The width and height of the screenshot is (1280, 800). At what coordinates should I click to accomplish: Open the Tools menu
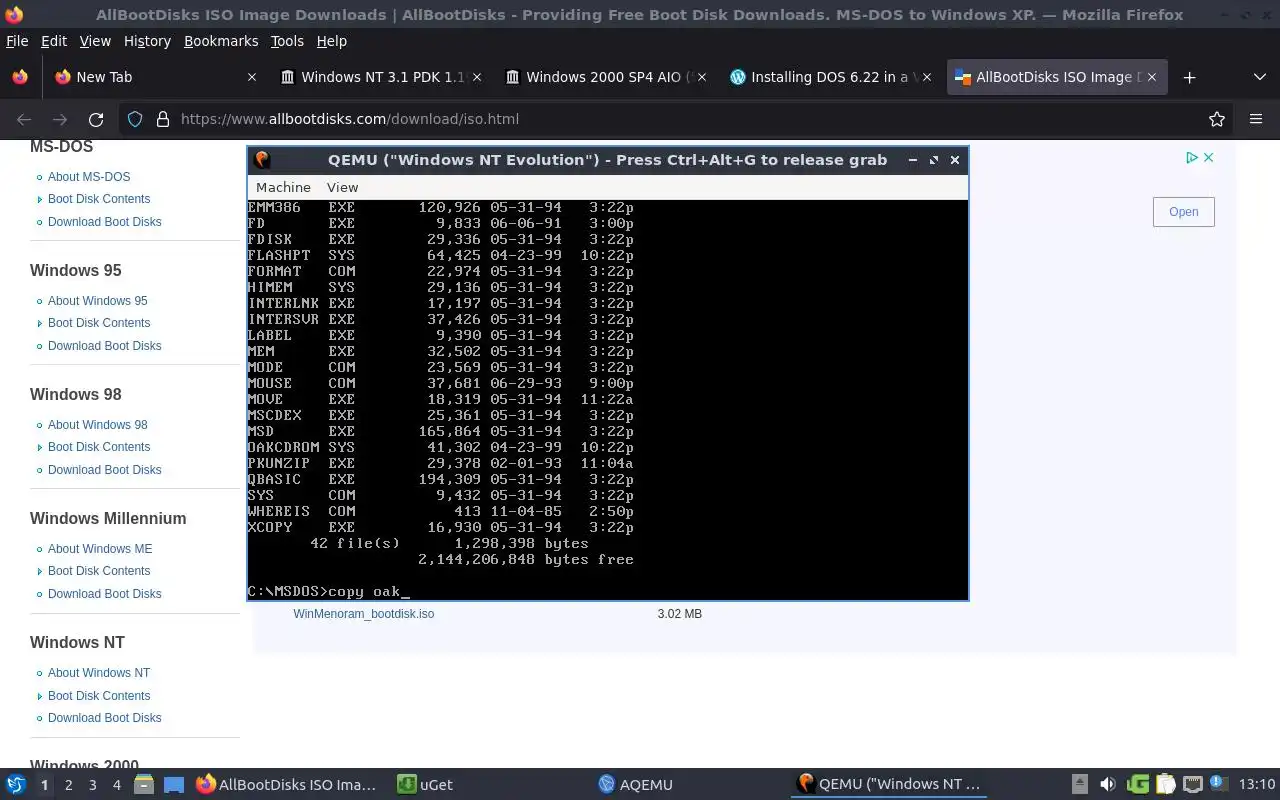[287, 41]
